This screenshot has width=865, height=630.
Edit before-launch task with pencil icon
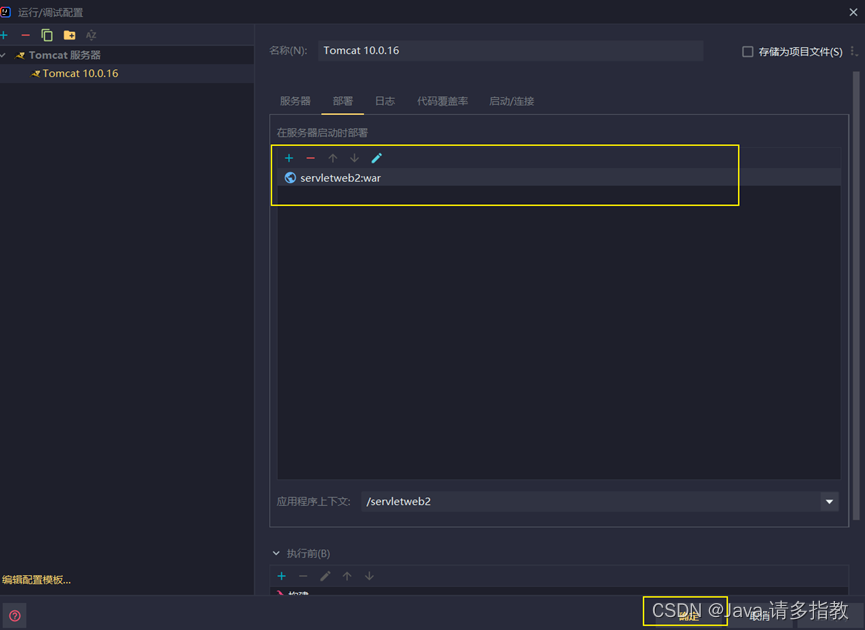click(x=325, y=576)
